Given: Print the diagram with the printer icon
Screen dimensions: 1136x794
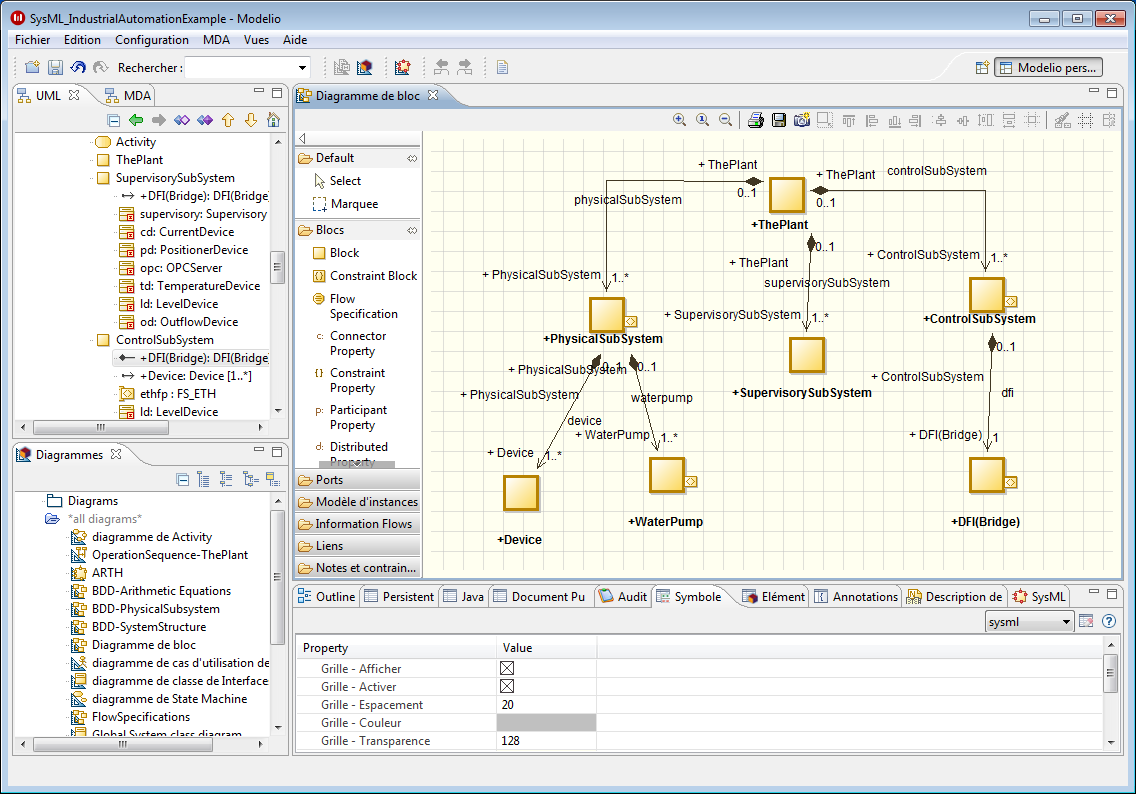Looking at the screenshot, I should (756, 120).
